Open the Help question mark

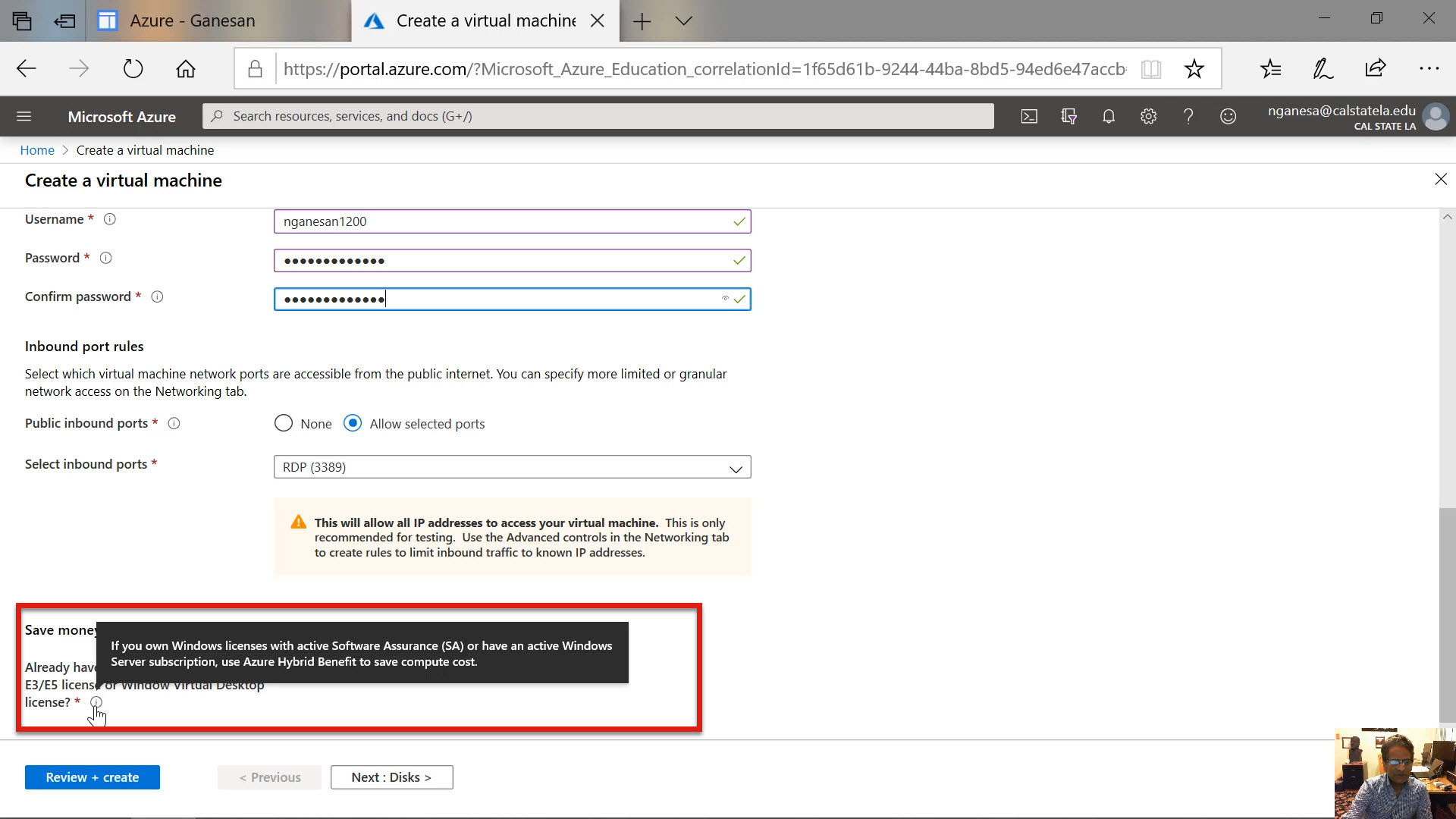tap(1188, 116)
